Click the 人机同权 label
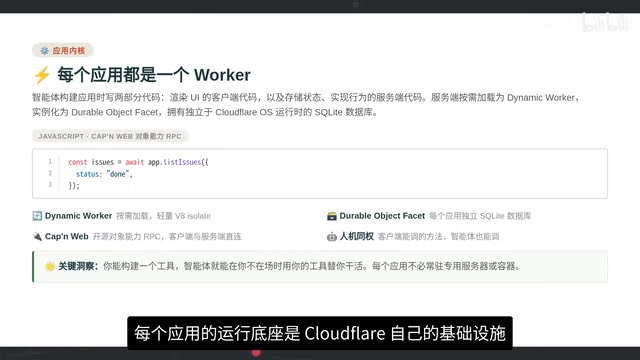This screenshot has width=640, height=360. pyautogui.click(x=357, y=236)
